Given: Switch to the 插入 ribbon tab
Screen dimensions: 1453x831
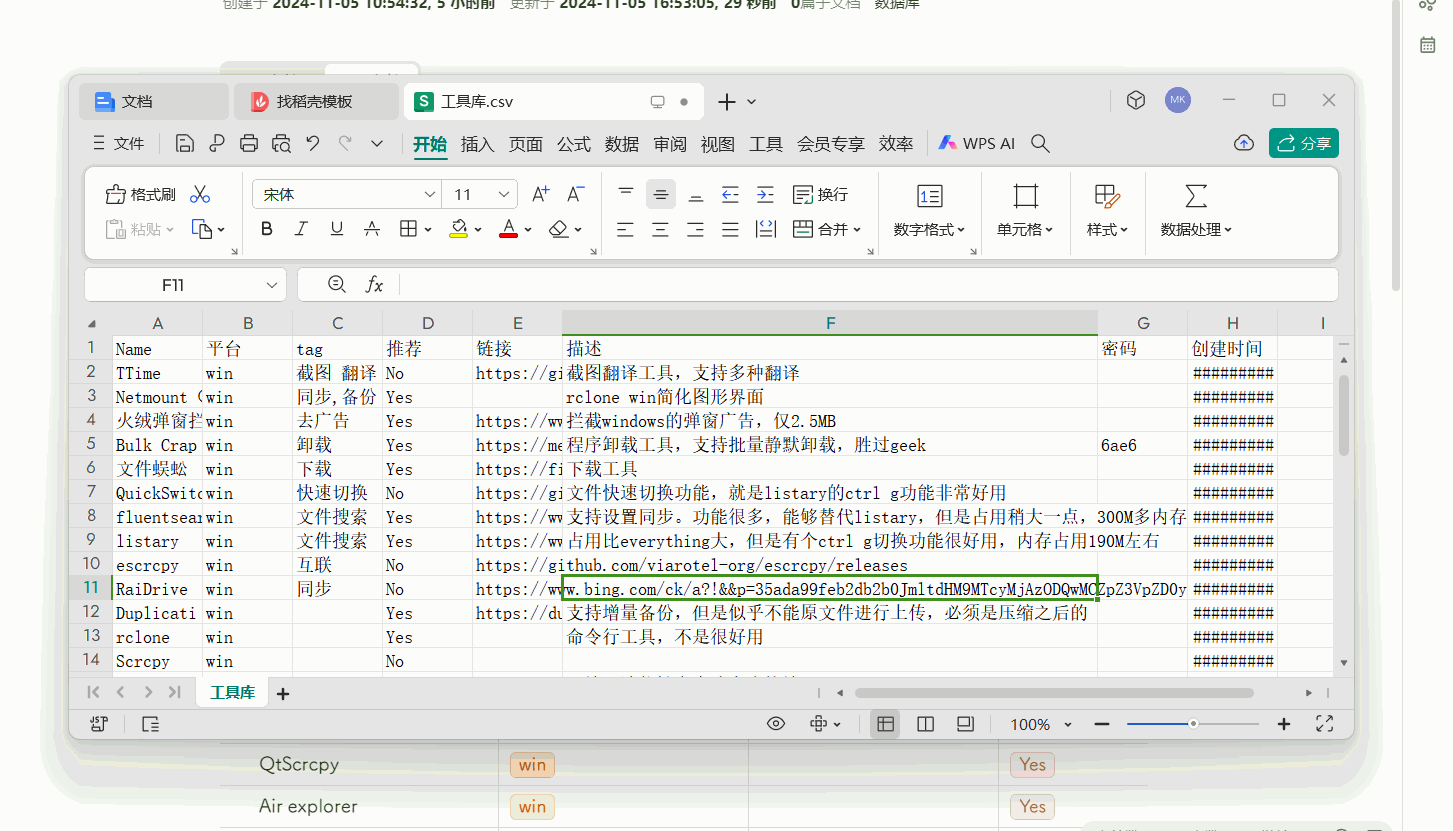Looking at the screenshot, I should 477,144.
